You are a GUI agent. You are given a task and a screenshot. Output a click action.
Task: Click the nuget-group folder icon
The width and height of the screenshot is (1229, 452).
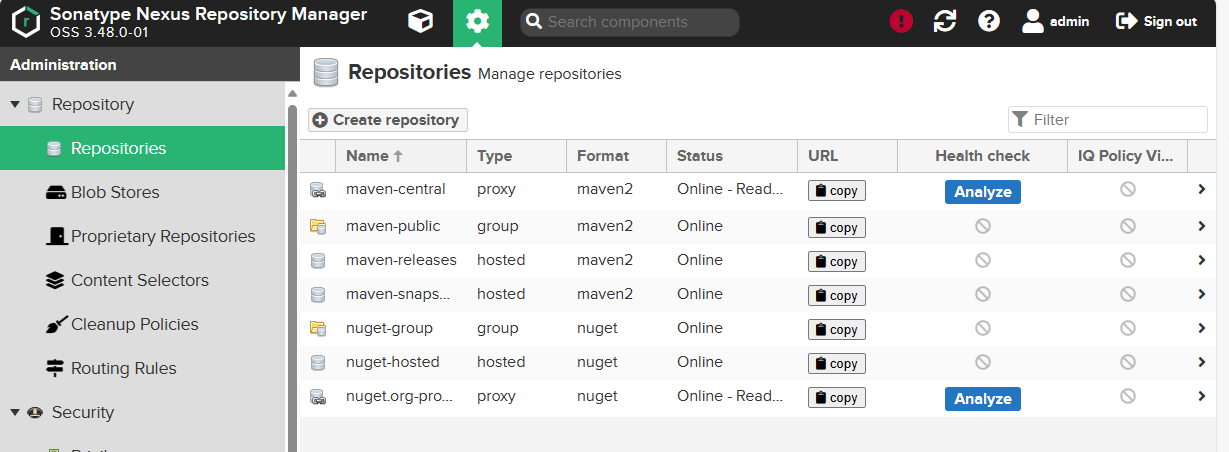click(x=318, y=329)
